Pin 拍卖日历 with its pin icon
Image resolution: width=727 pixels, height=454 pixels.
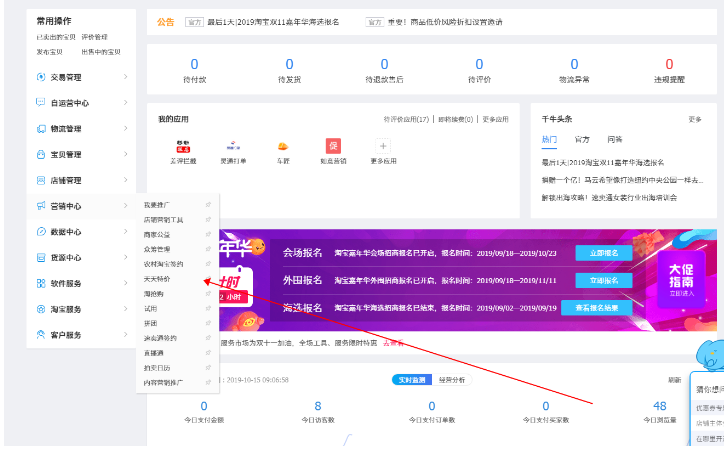click(208, 368)
